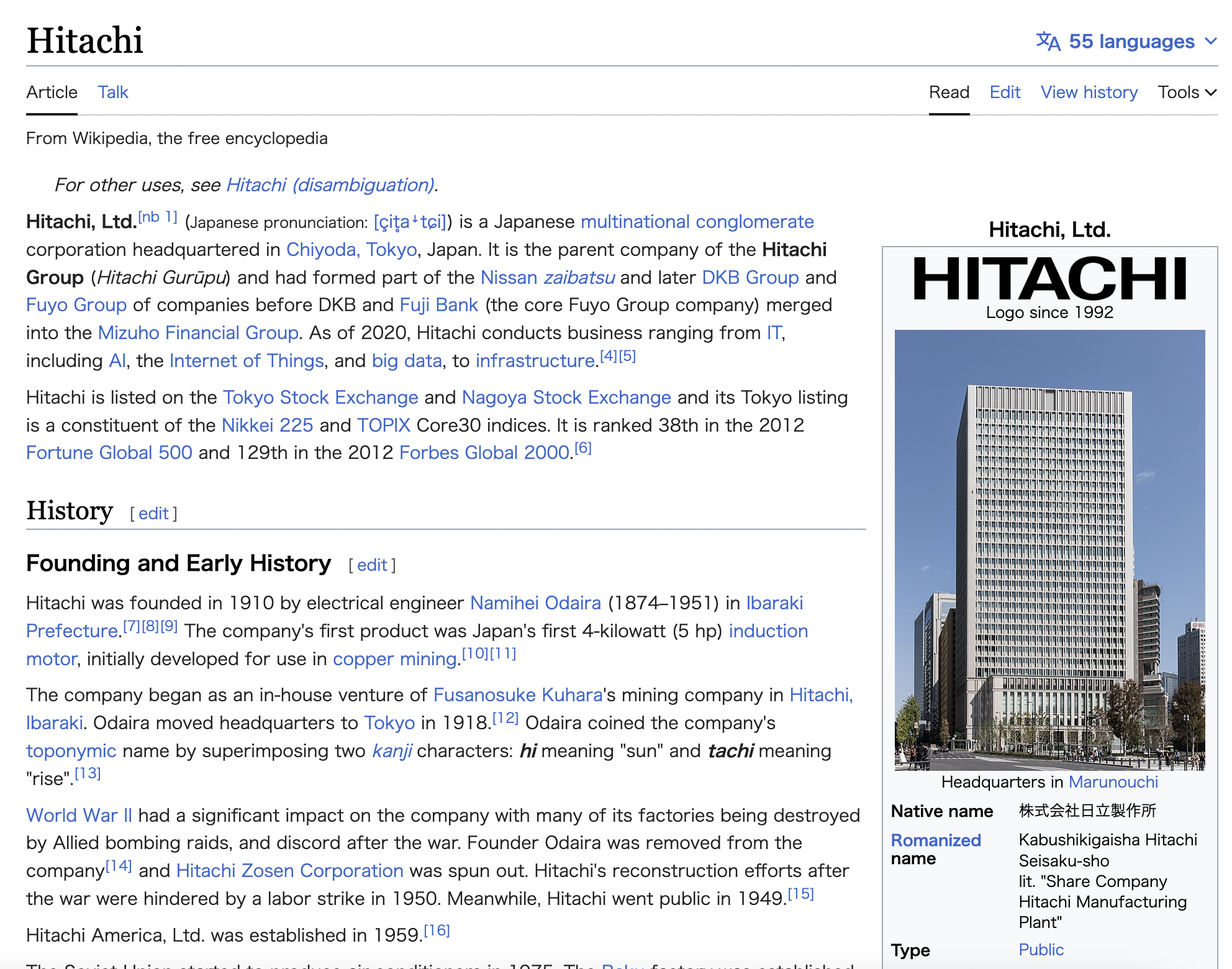The height and width of the screenshot is (969, 1232).
Task: Click the IT link
Action: pos(774,333)
